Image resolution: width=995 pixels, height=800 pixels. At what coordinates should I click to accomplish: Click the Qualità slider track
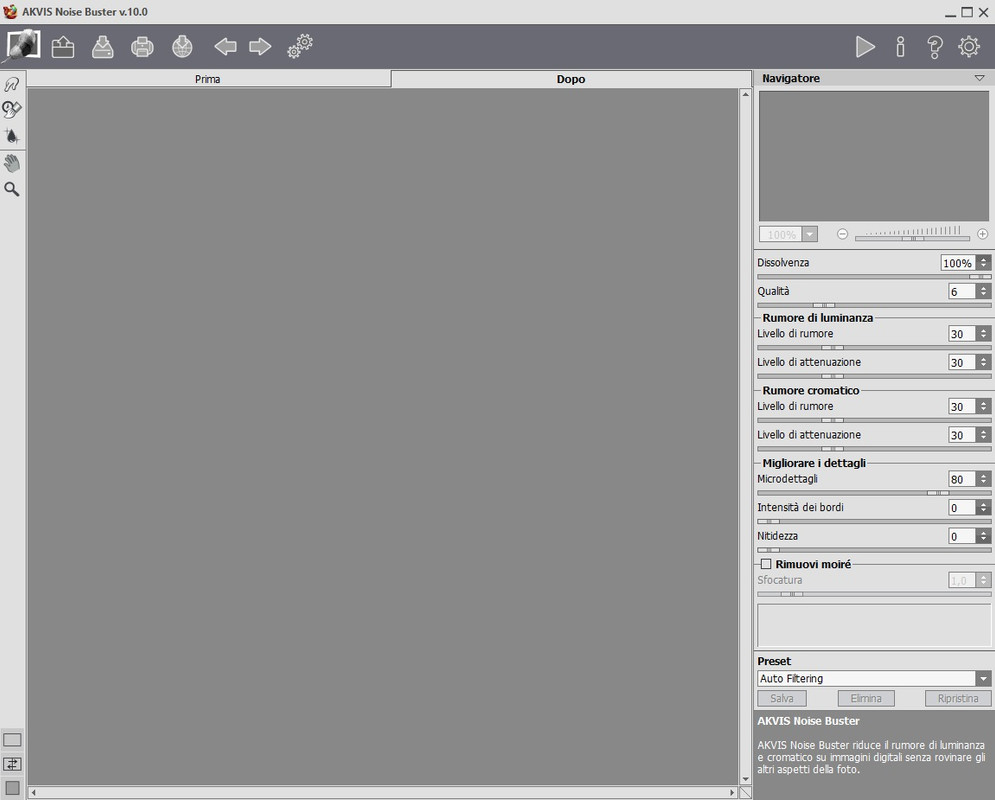coord(874,305)
